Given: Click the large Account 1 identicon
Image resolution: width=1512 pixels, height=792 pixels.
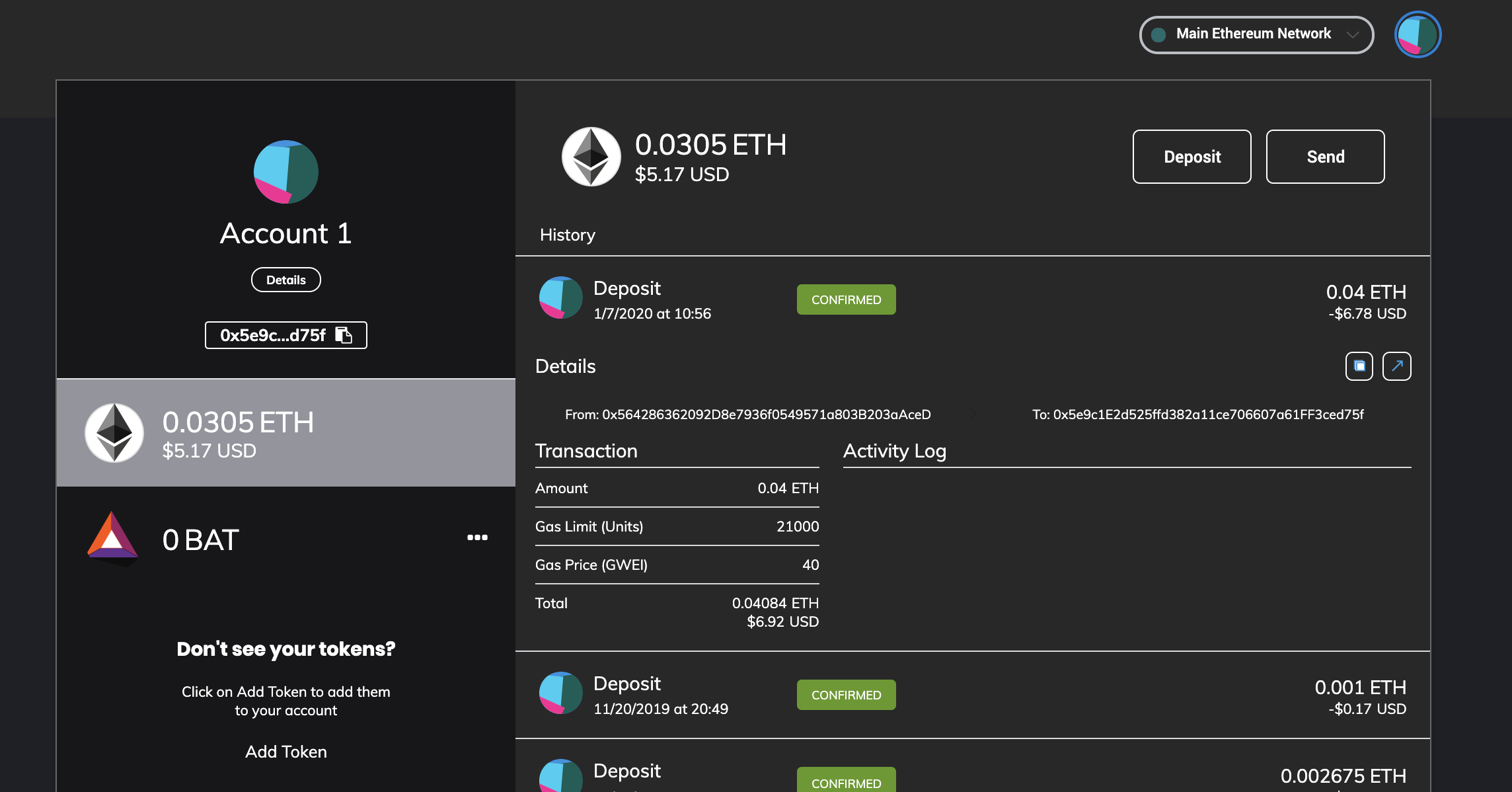Looking at the screenshot, I should [285, 172].
